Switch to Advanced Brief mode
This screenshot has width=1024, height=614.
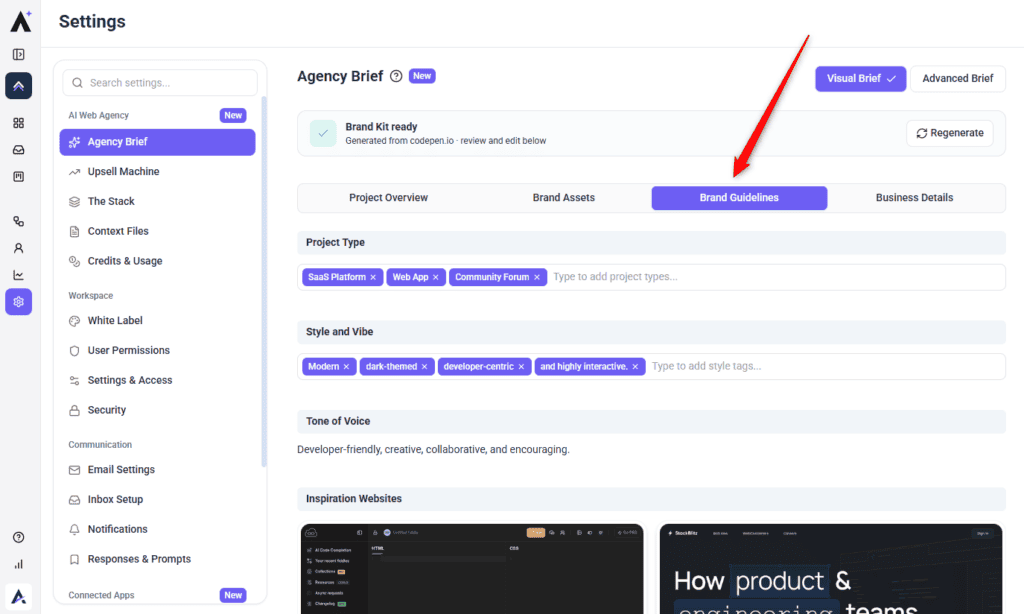[x=957, y=78]
